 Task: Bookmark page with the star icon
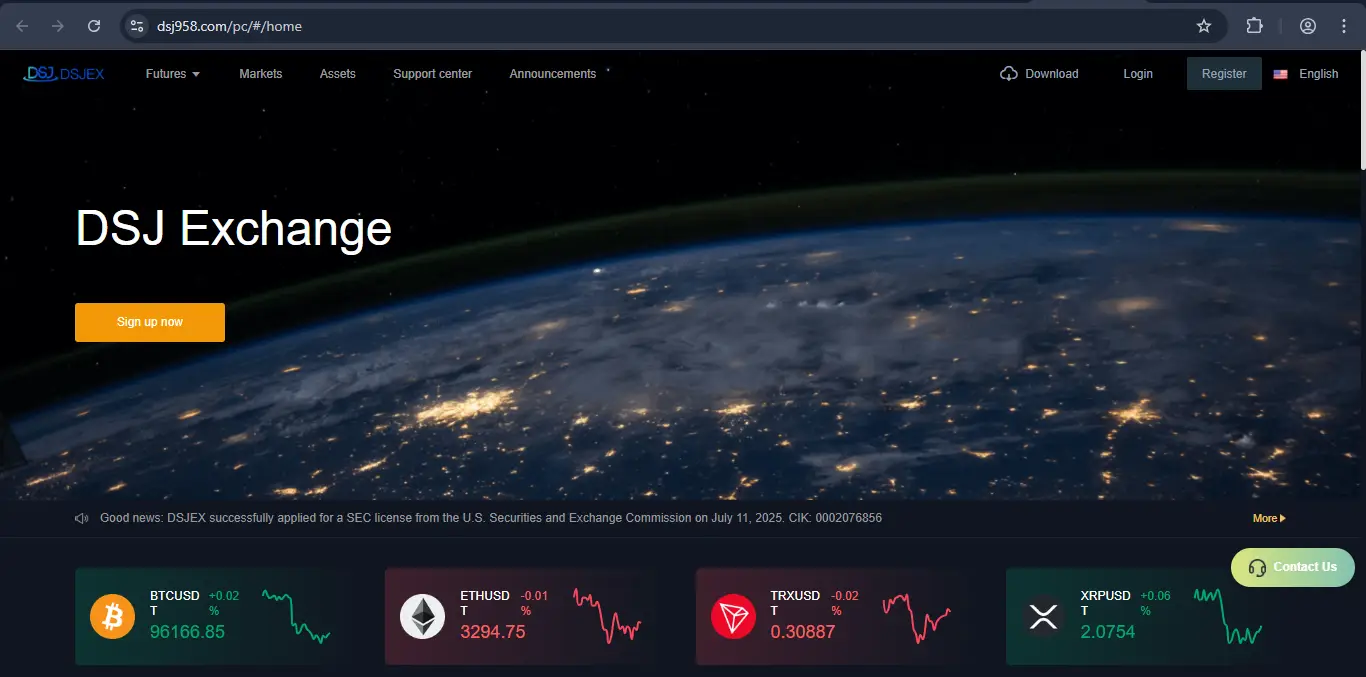click(1203, 26)
